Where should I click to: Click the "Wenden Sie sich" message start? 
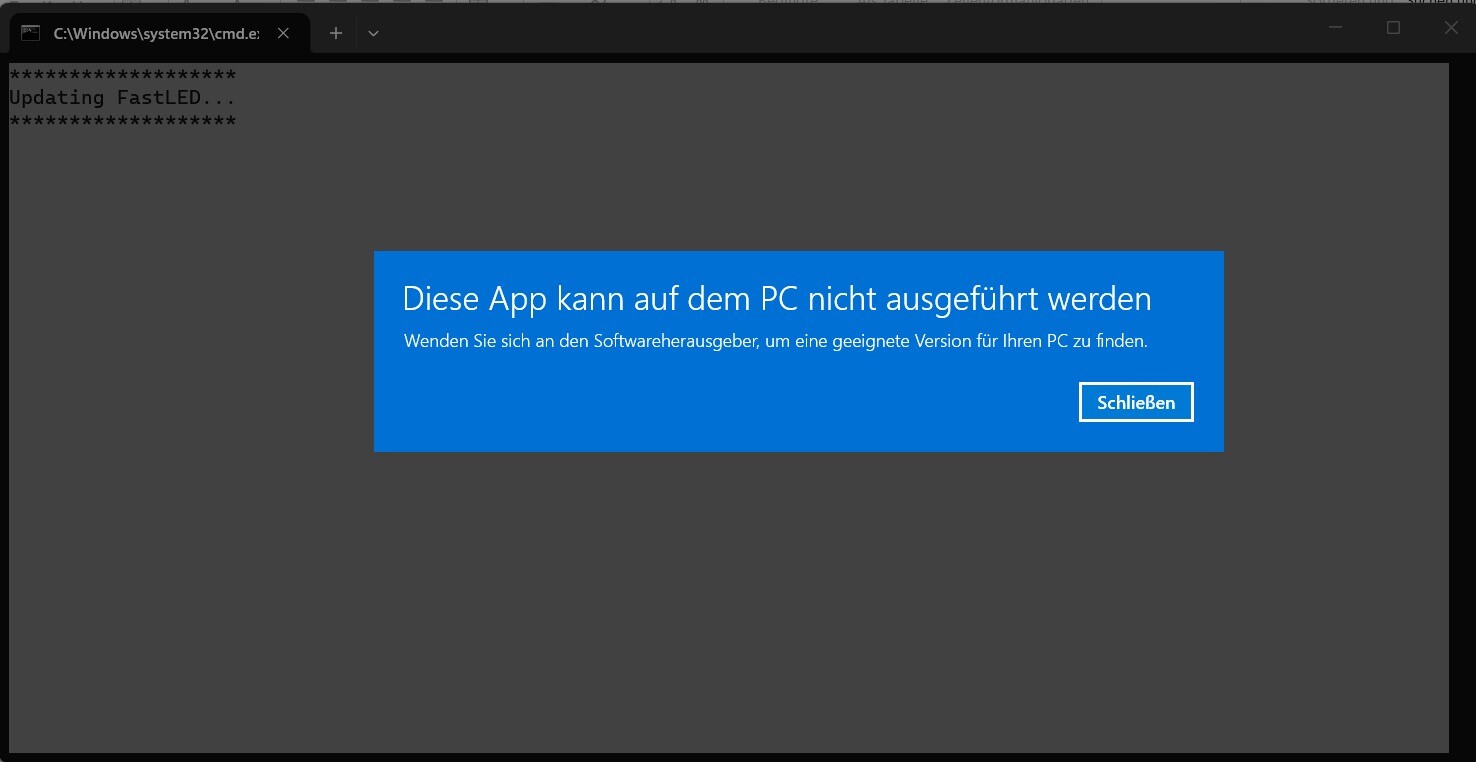[x=460, y=341]
